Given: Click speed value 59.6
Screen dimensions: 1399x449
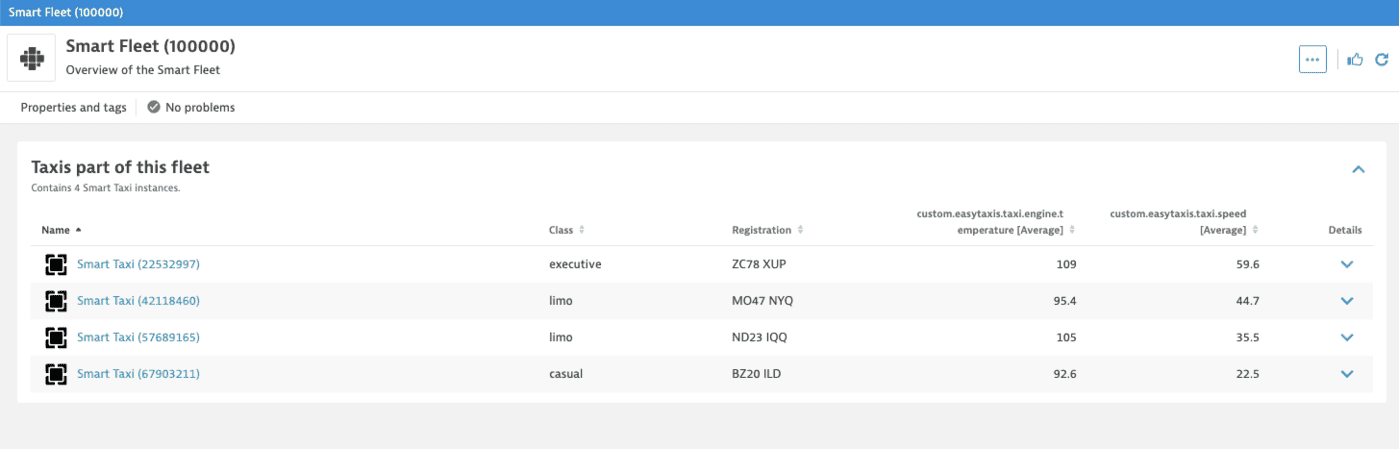Looking at the screenshot, I should click(x=1248, y=264).
